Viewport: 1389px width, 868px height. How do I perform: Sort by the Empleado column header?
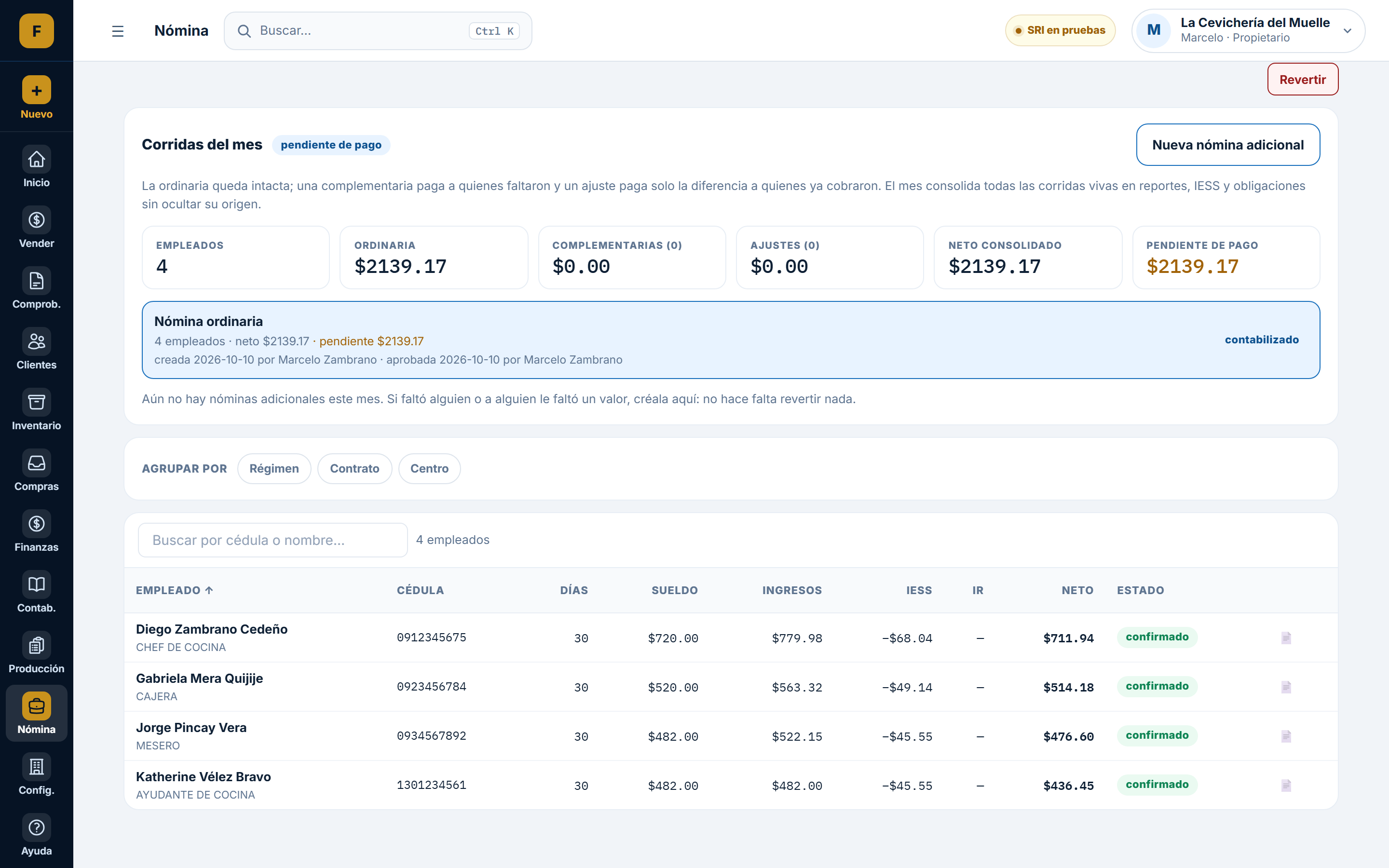175,590
